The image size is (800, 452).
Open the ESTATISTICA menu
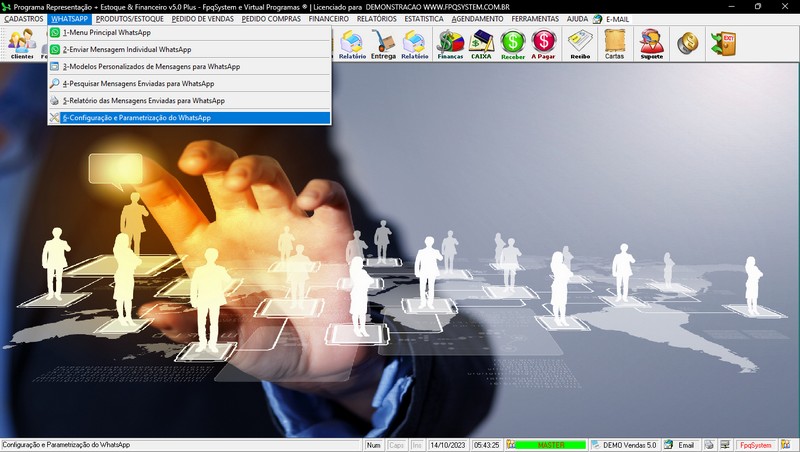pyautogui.click(x=424, y=19)
